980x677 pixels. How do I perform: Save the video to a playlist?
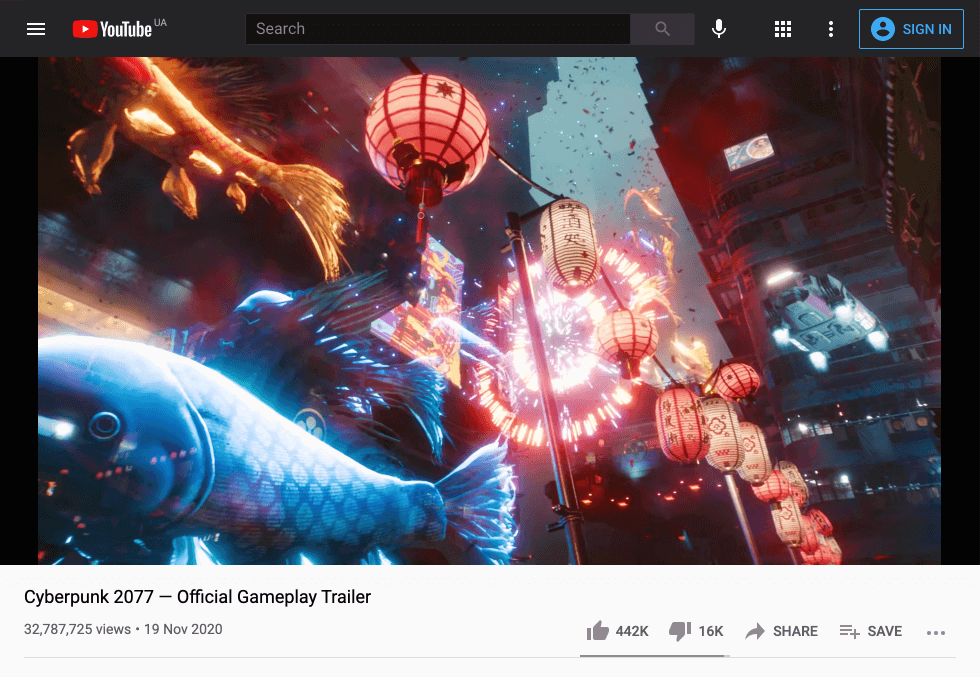click(871, 631)
